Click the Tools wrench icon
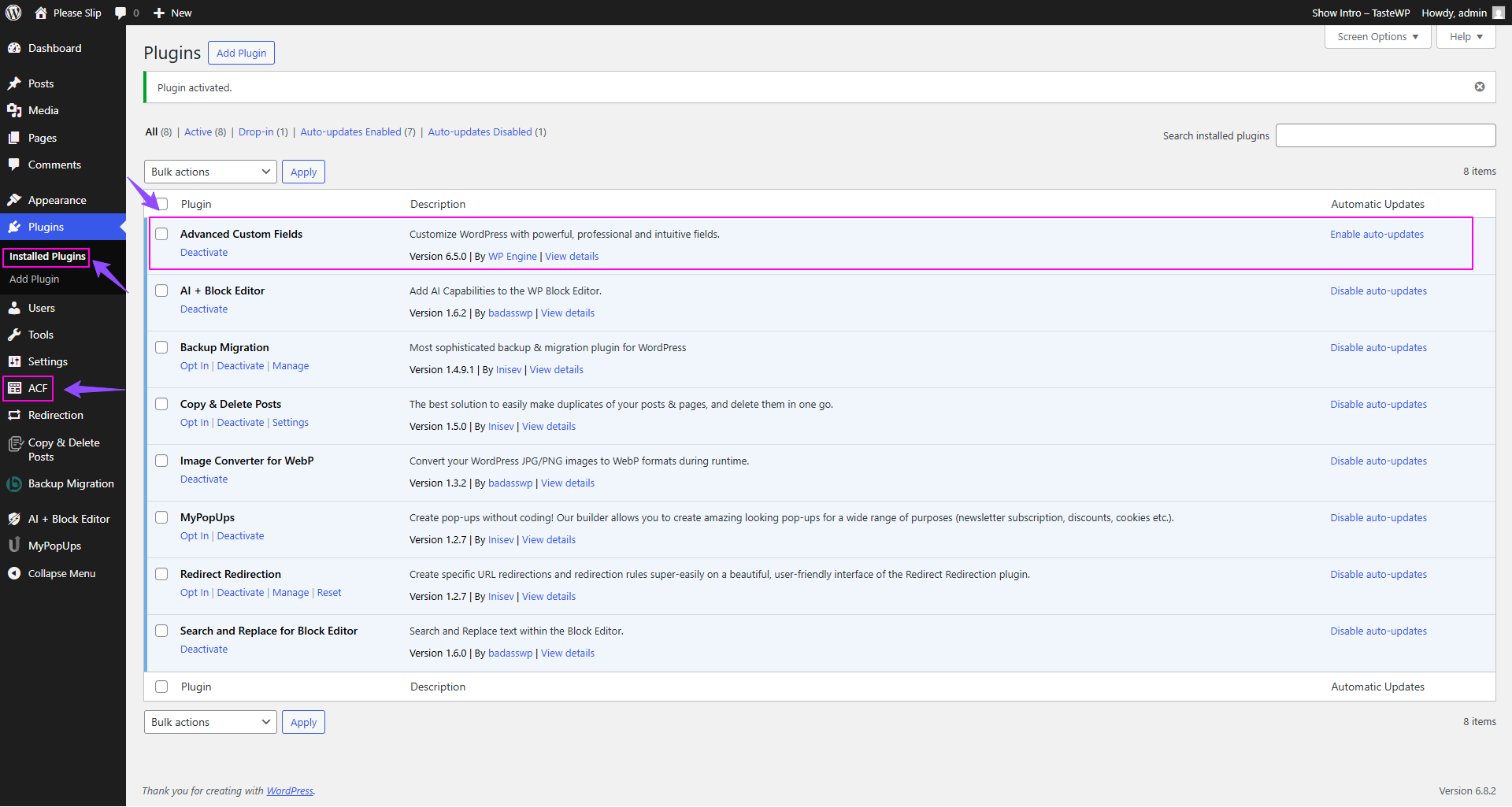Screen dimensions: 1512x807 tap(14, 335)
